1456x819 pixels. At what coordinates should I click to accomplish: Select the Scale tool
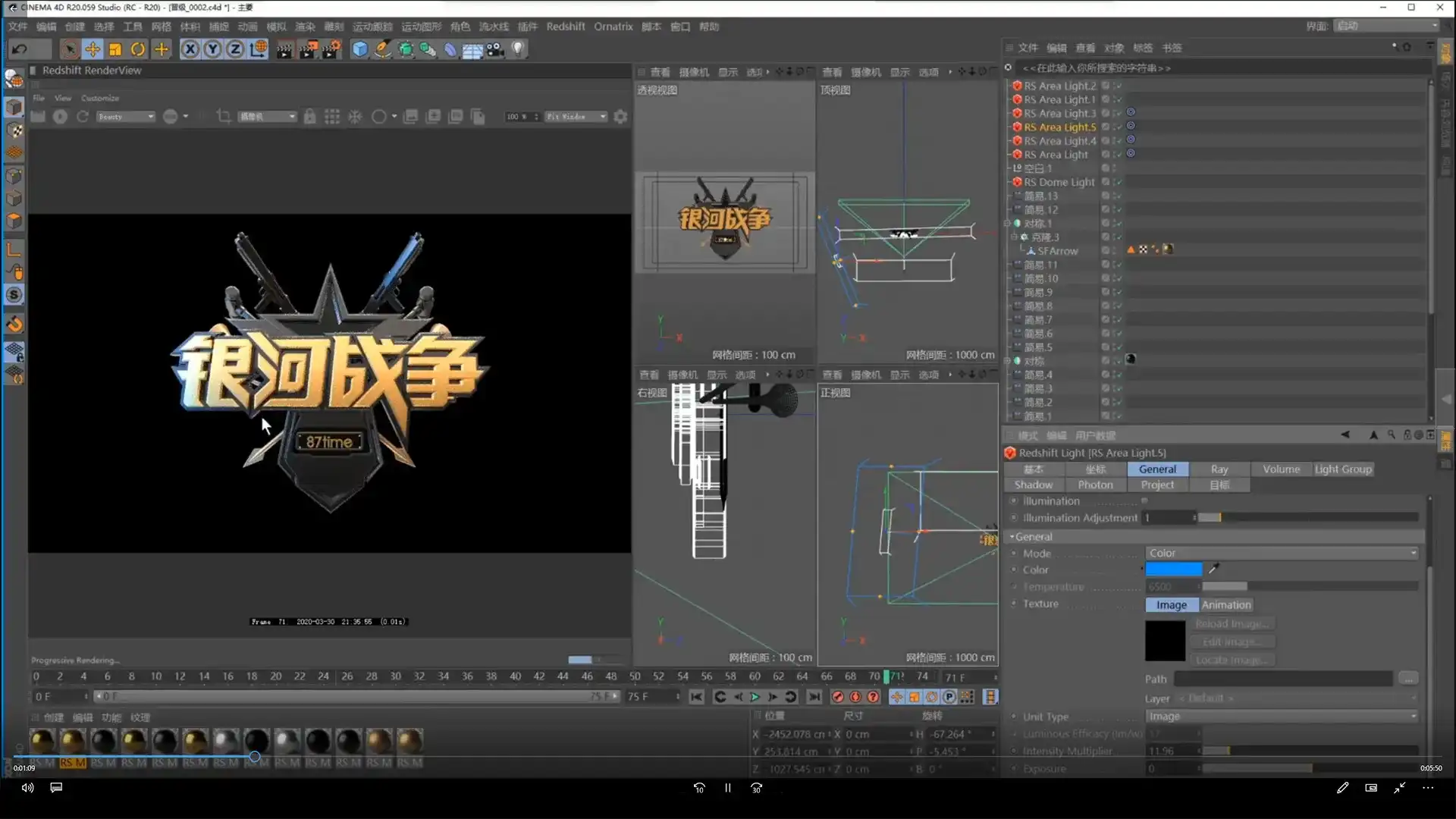pos(115,49)
